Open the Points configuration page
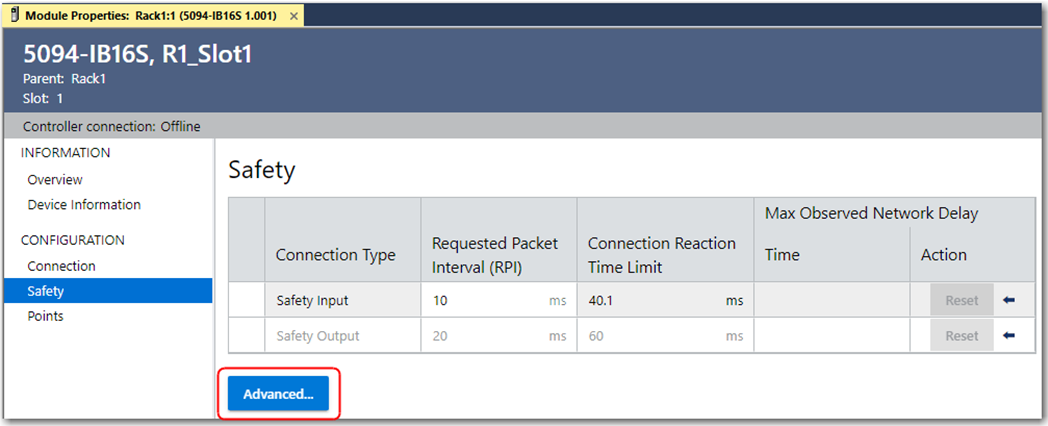The image size is (1048, 426). click(45, 316)
